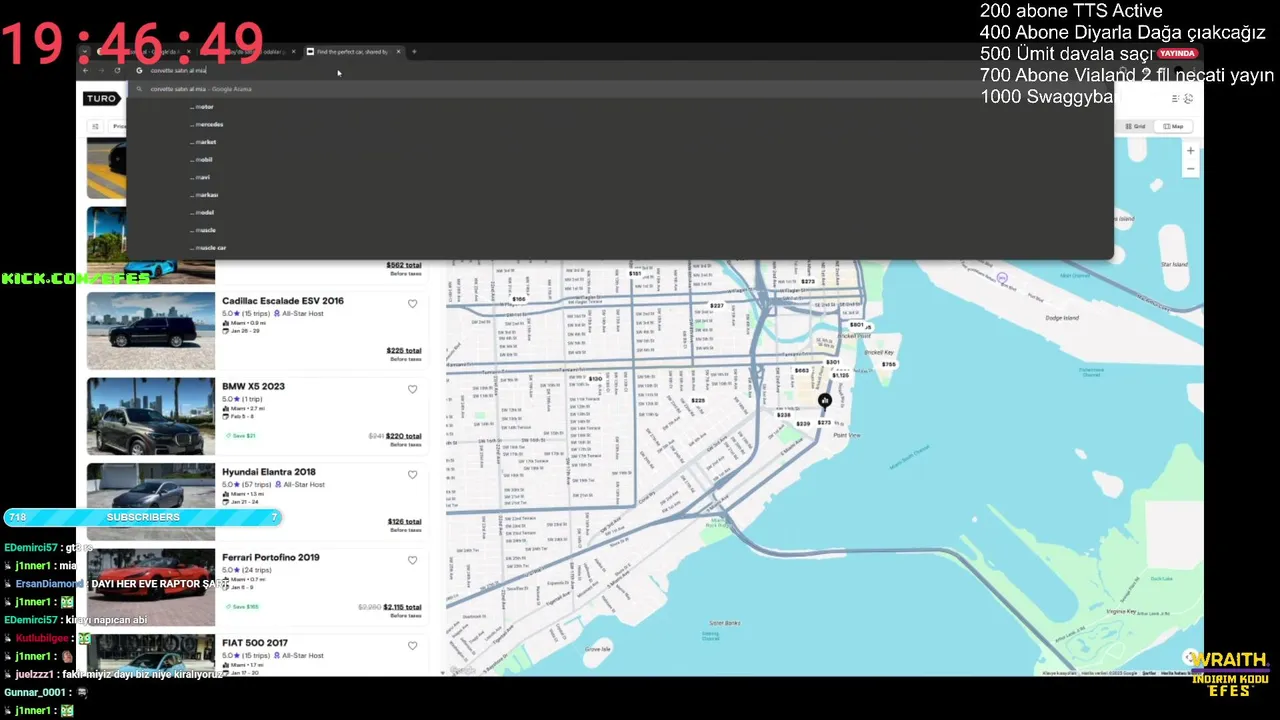Choose the '... mavi' suggestion
The image size is (1280, 720).
[x=620, y=177]
